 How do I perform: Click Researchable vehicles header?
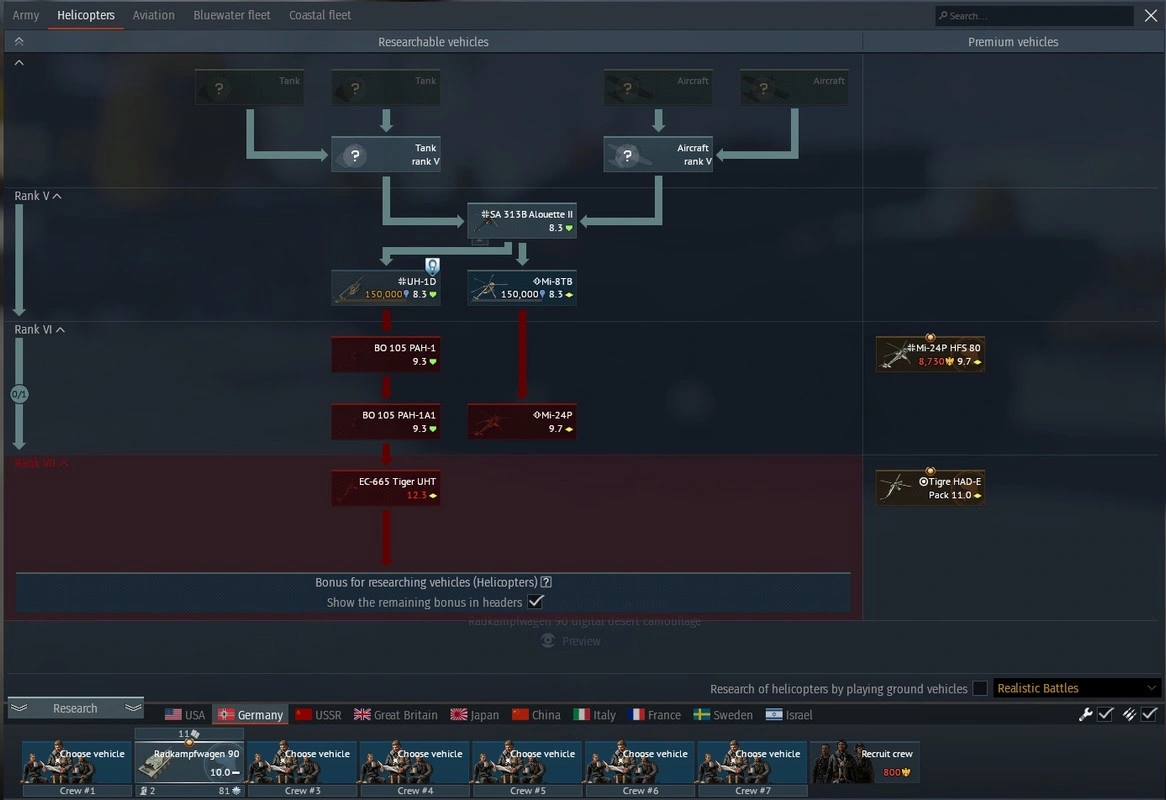[x=433, y=42]
